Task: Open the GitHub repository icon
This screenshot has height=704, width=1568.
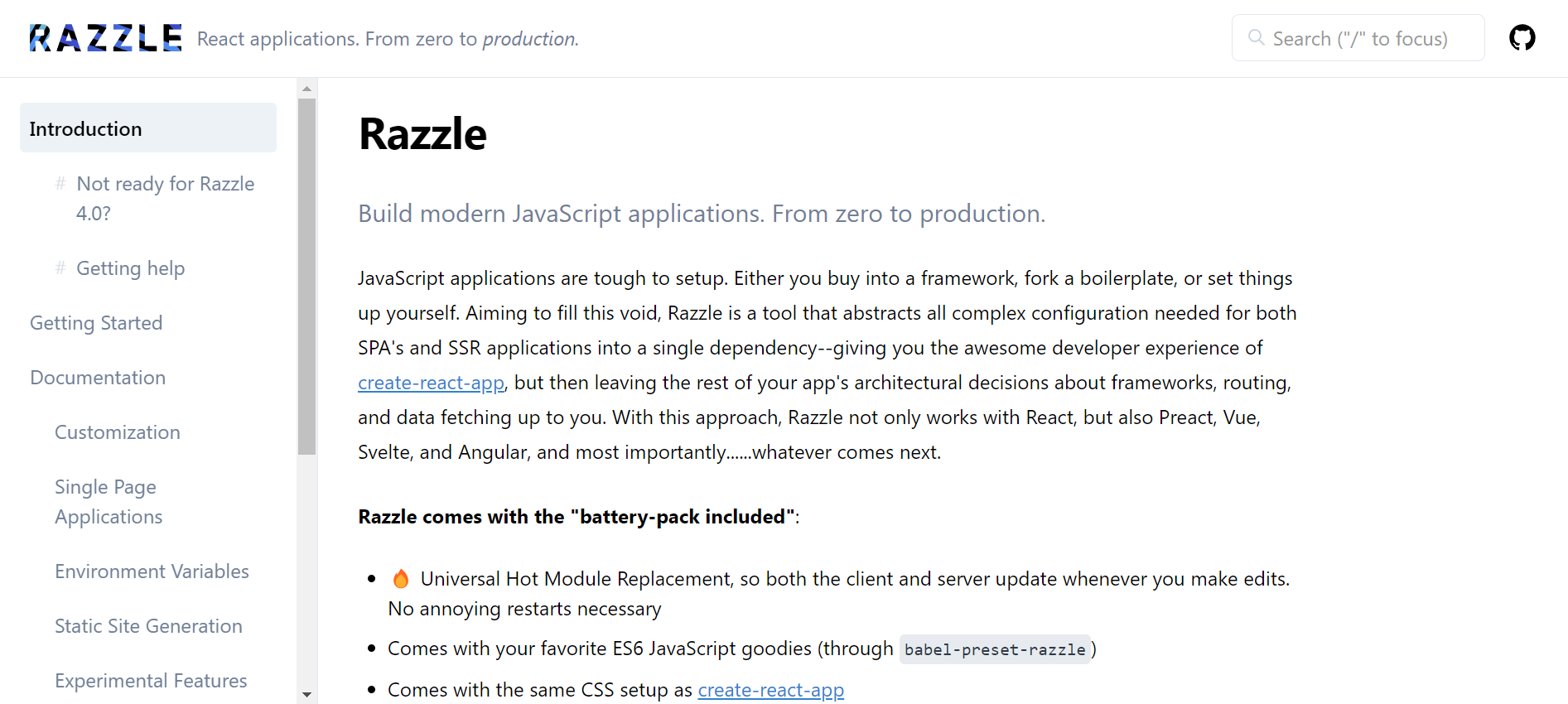Action: click(1522, 38)
